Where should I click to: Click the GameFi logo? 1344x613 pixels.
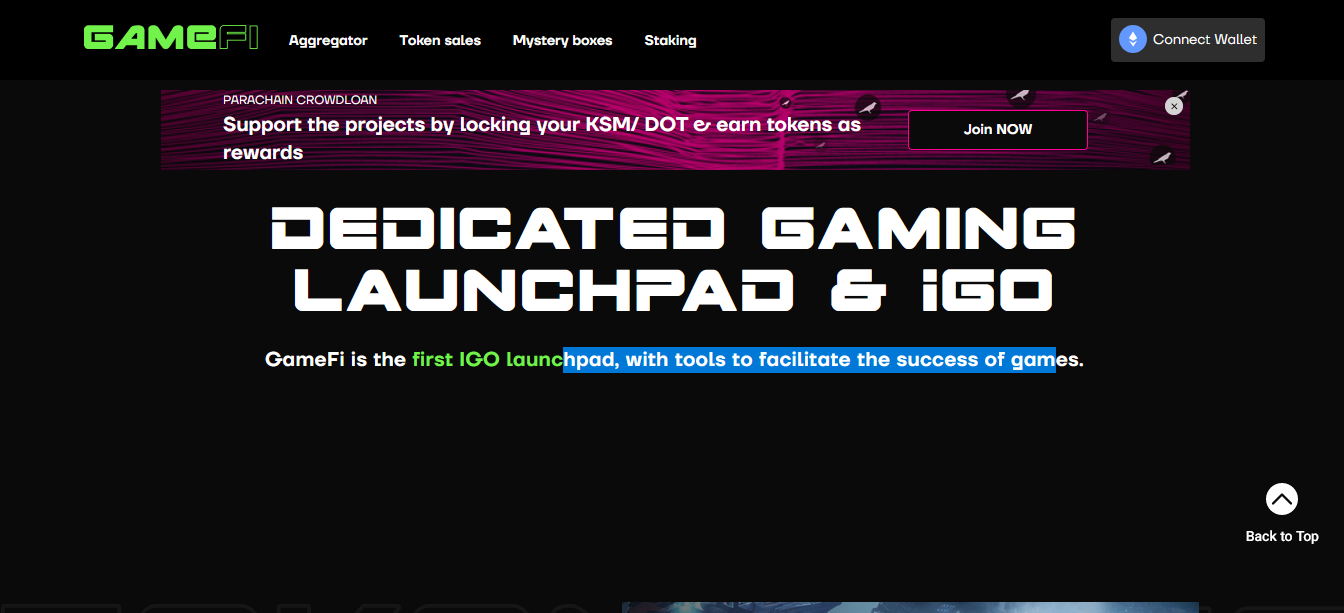click(171, 38)
